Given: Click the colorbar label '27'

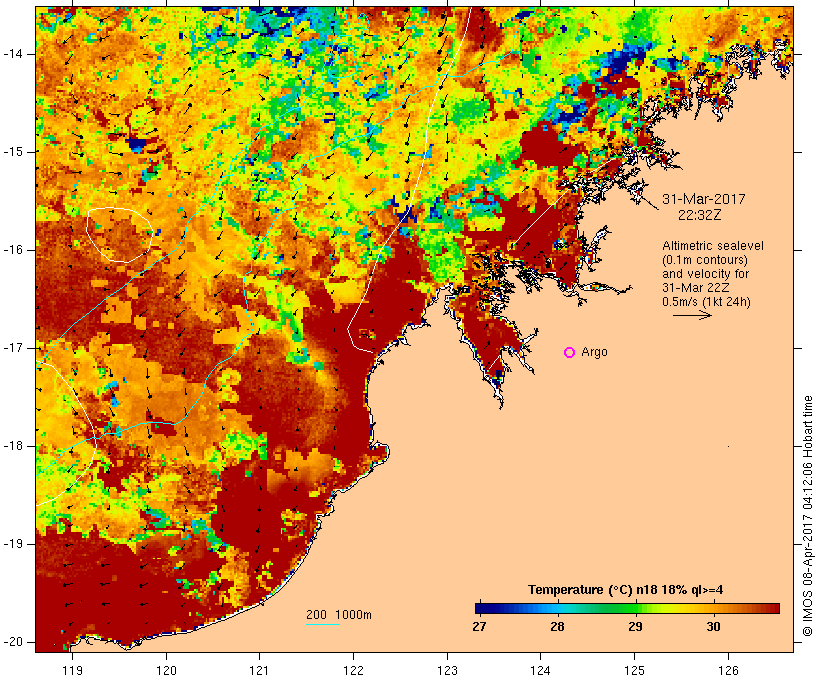Looking at the screenshot, I should tap(479, 627).
